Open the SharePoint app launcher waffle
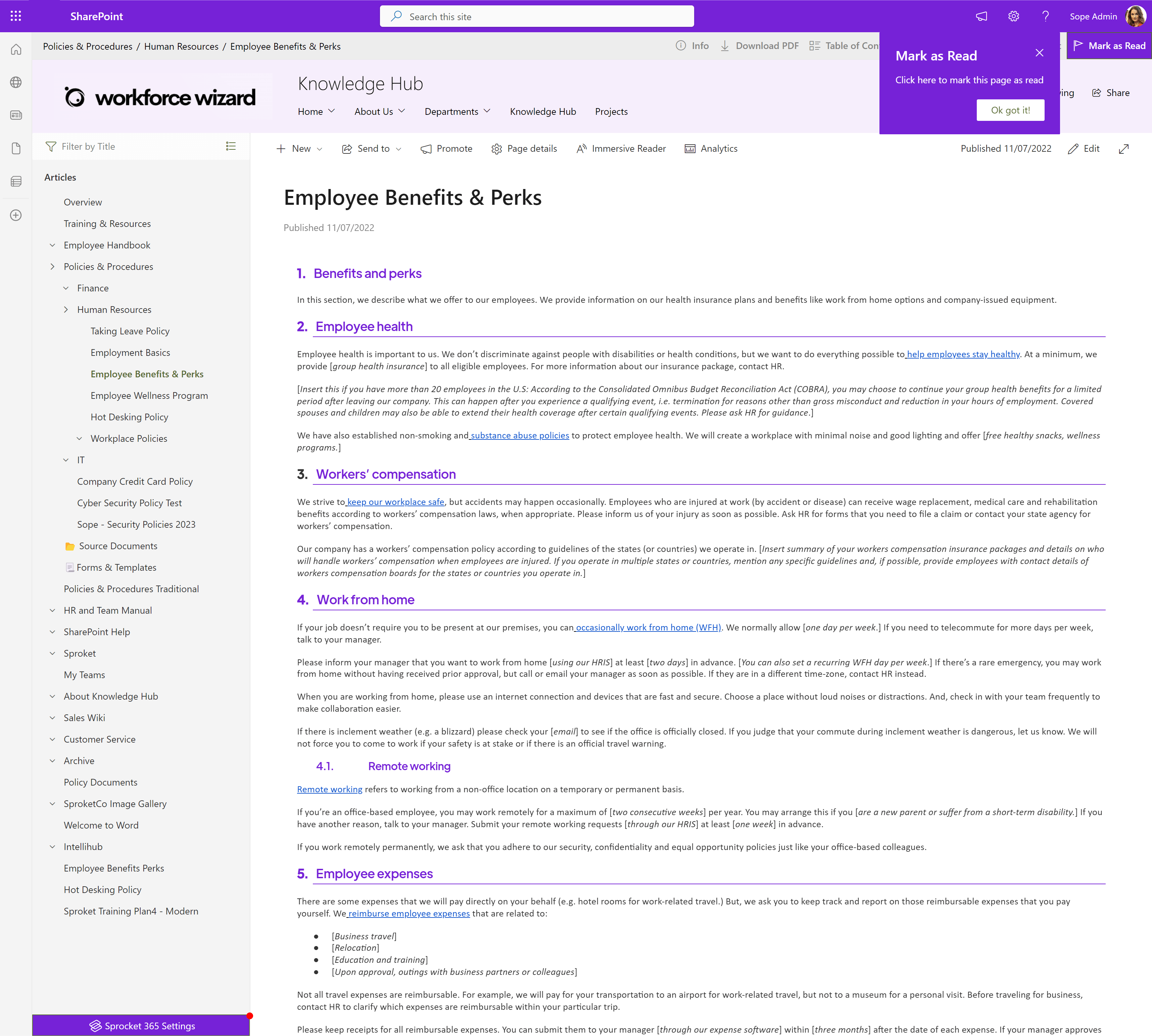The width and height of the screenshot is (1152, 1036). (16, 16)
